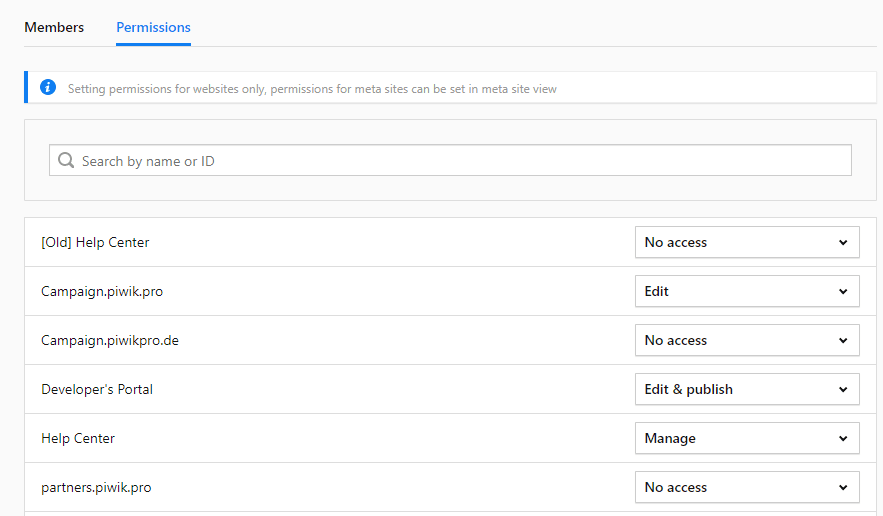Open permission dropdown for partners.piwik.pro
The height and width of the screenshot is (516, 883).
(x=746, y=487)
